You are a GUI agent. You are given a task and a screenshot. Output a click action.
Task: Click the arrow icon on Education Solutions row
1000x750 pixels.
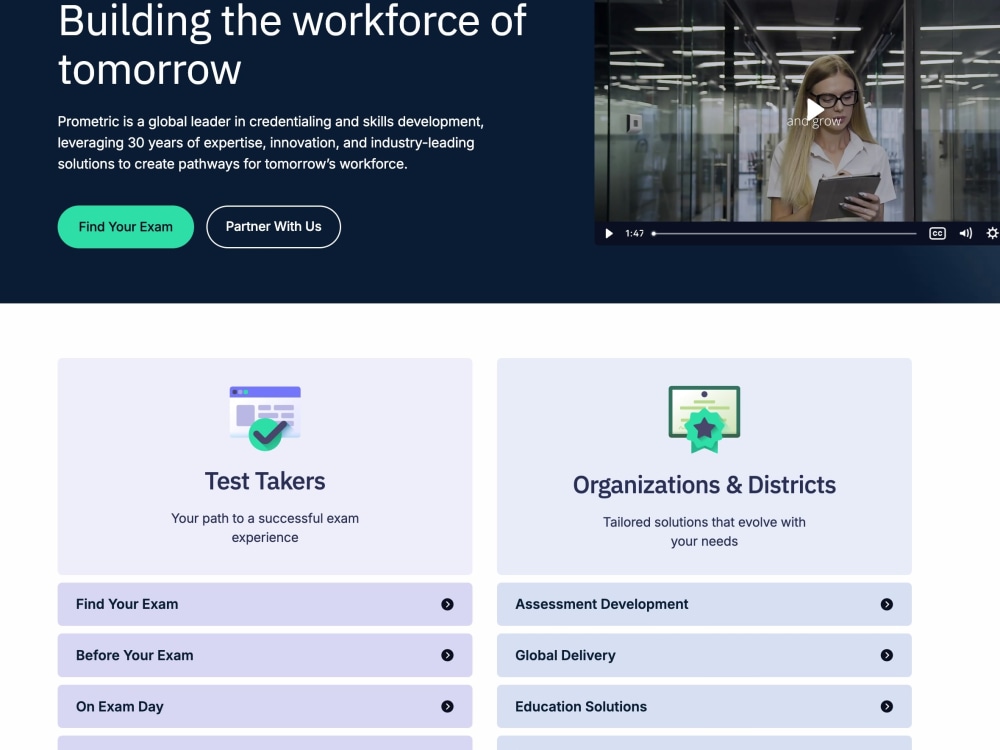[886, 707]
